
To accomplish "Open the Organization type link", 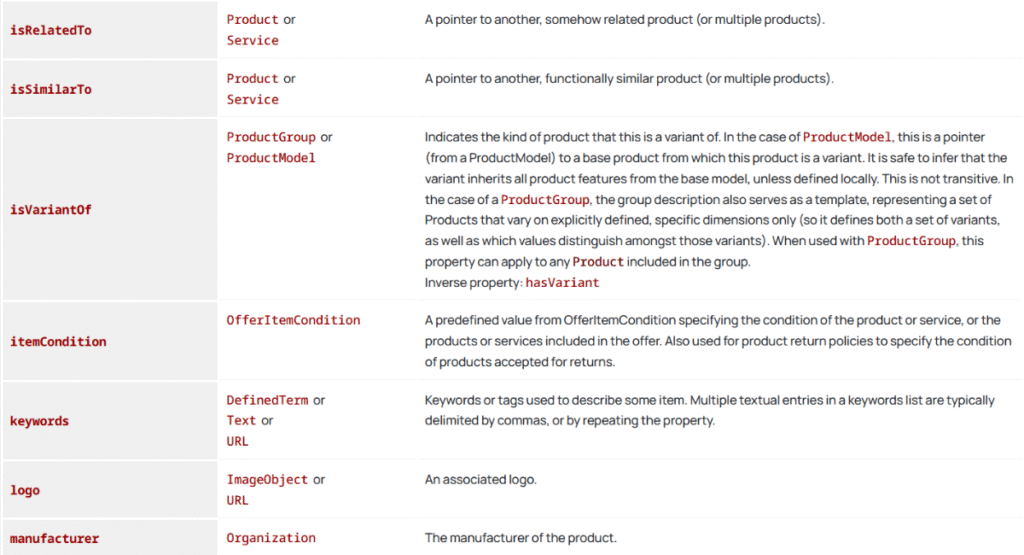I will pos(271,538).
